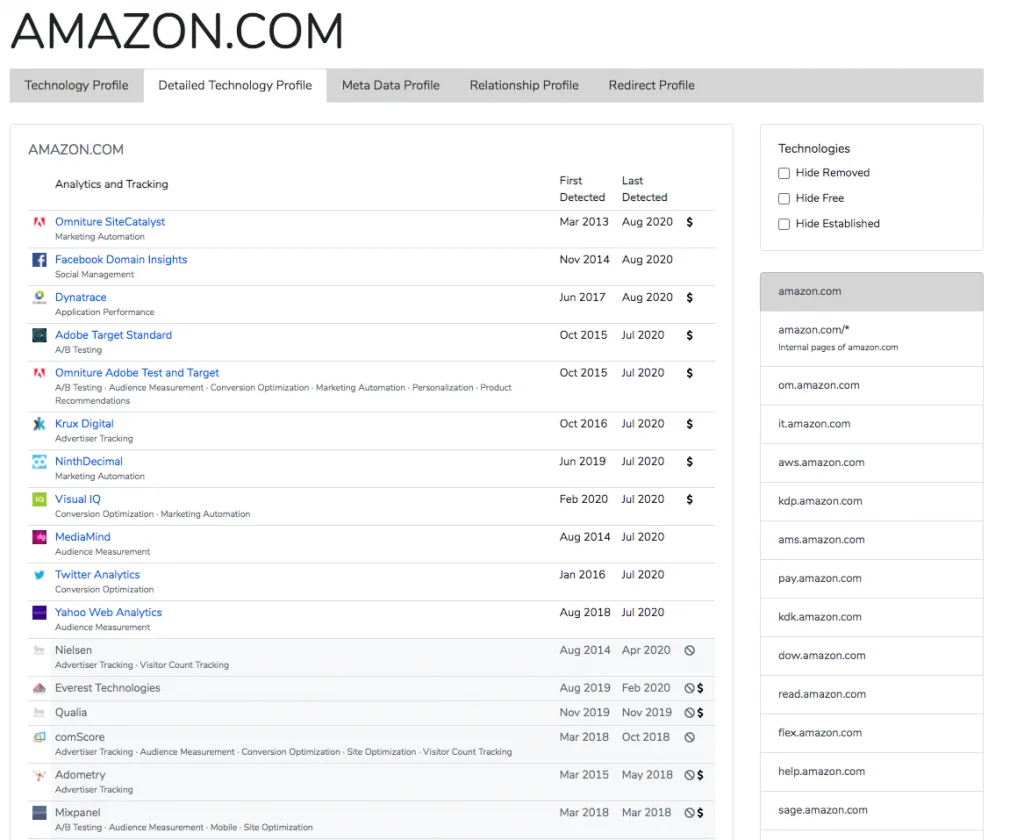
Task: Click the Facebook Domain Insights logo icon
Action: point(39,260)
